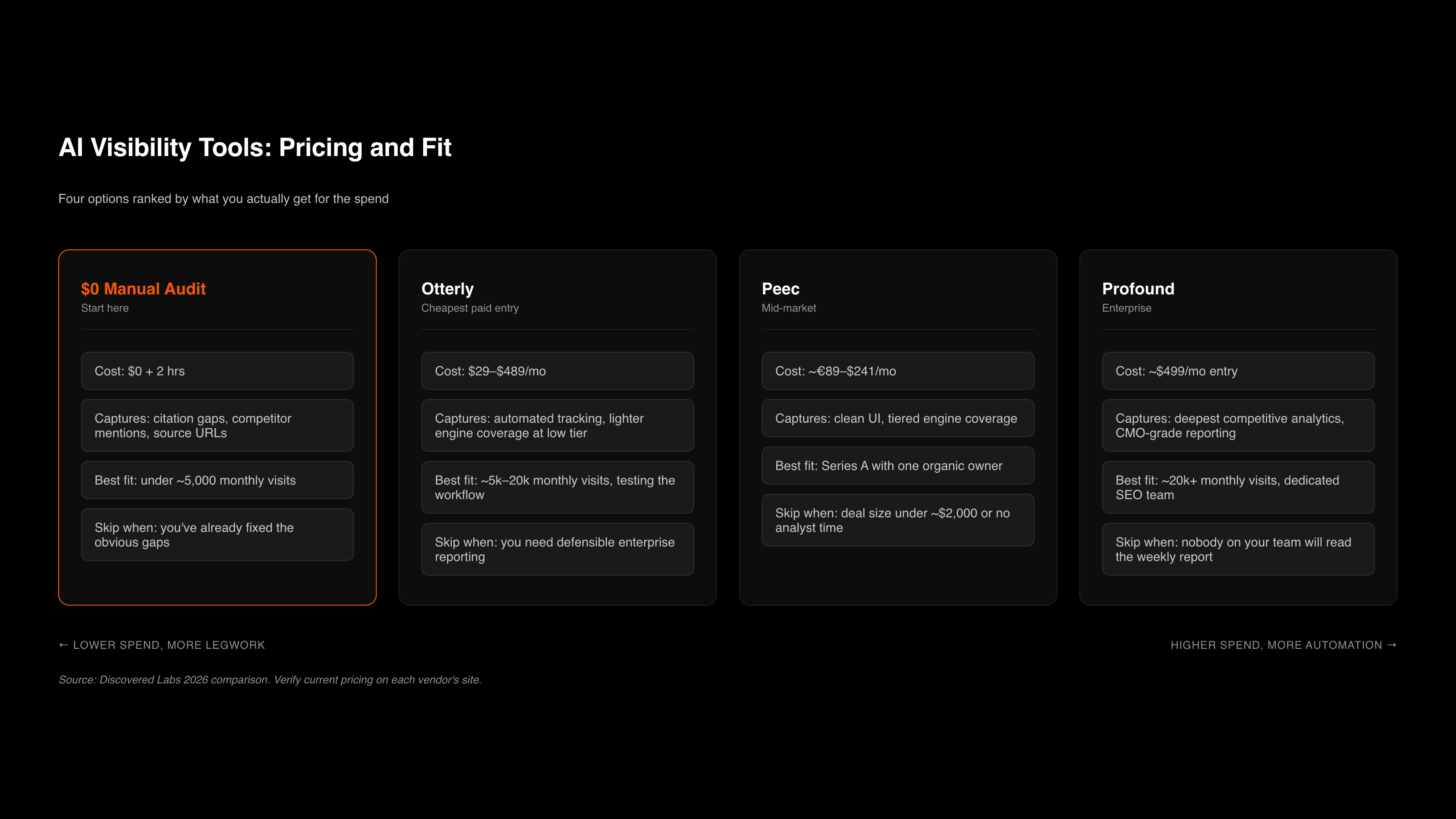Select 'Captures: deepest competitive analytics' row
The image size is (1456, 819).
click(x=1239, y=425)
